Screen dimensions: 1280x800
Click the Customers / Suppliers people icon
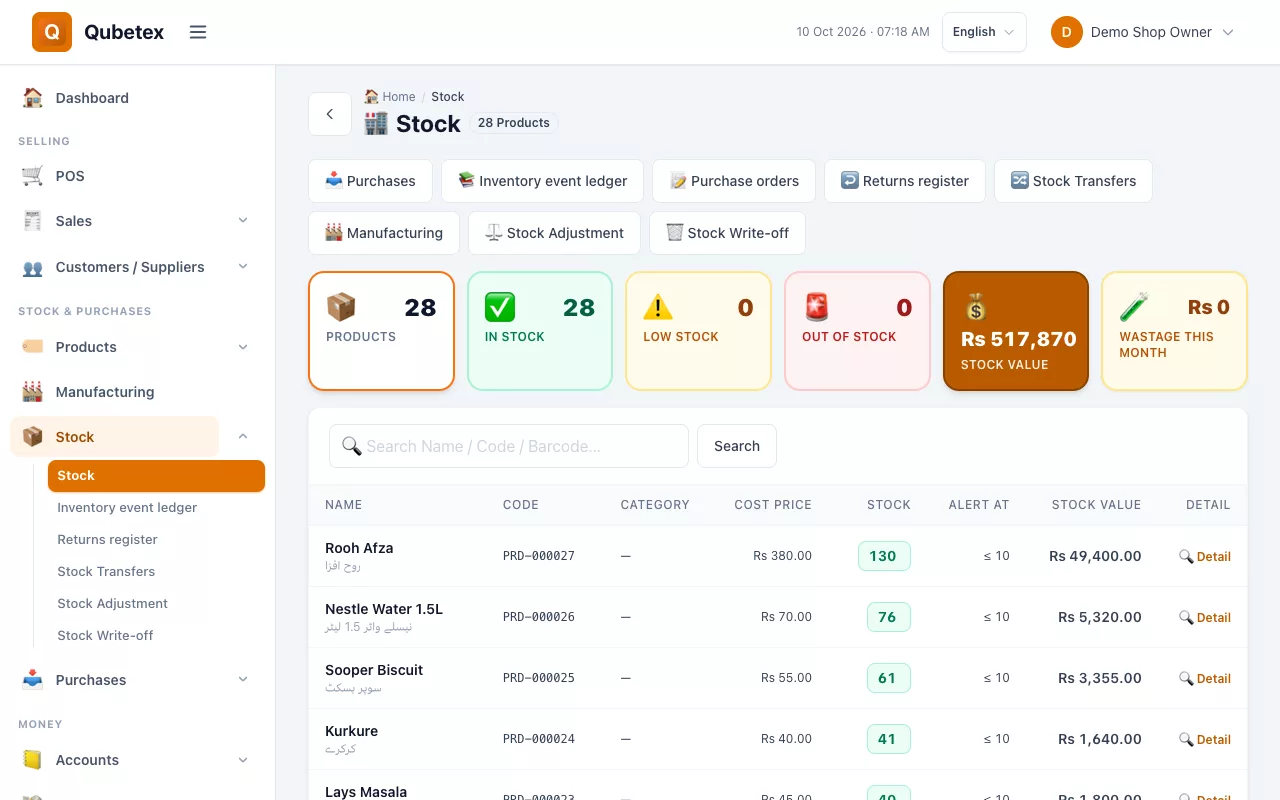(33, 267)
